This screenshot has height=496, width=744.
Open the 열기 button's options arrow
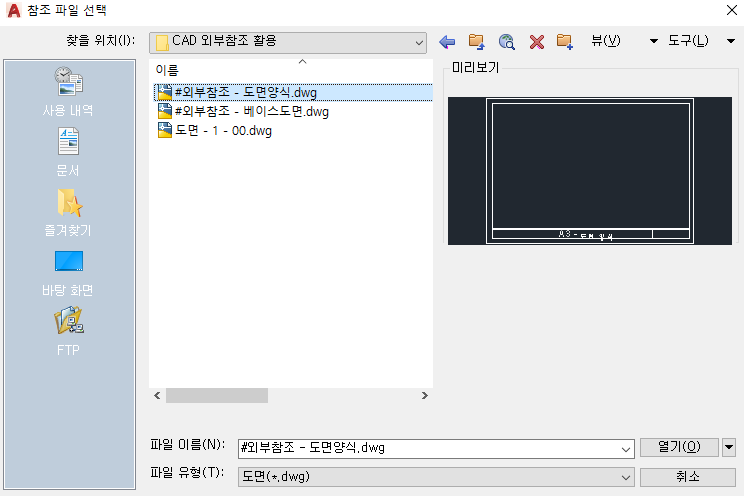(729, 447)
